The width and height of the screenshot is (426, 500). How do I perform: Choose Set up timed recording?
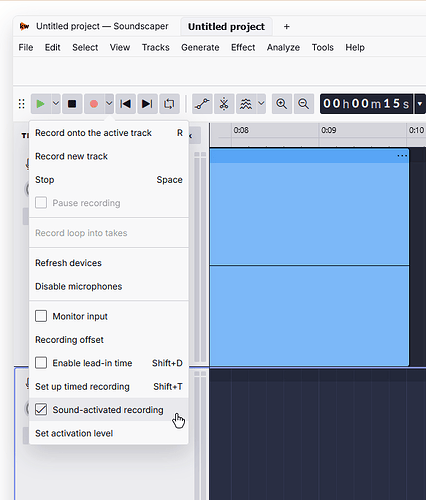coord(109,387)
